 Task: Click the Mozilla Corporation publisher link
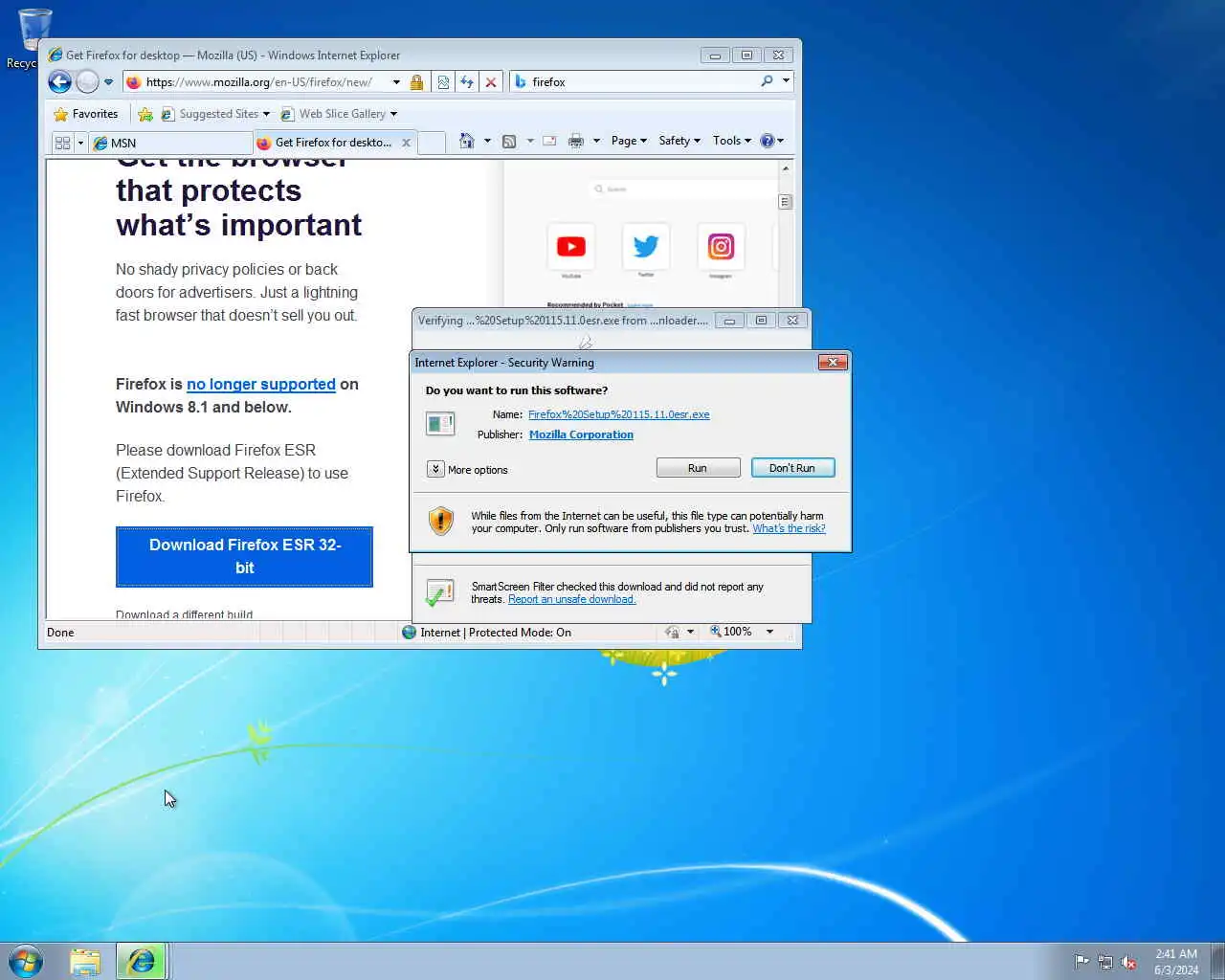click(581, 434)
